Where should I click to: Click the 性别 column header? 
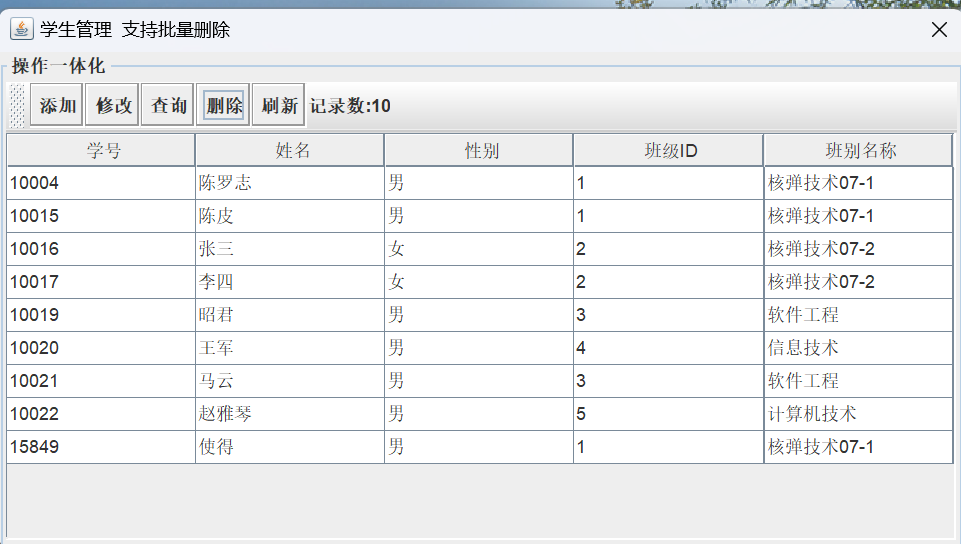click(x=479, y=151)
